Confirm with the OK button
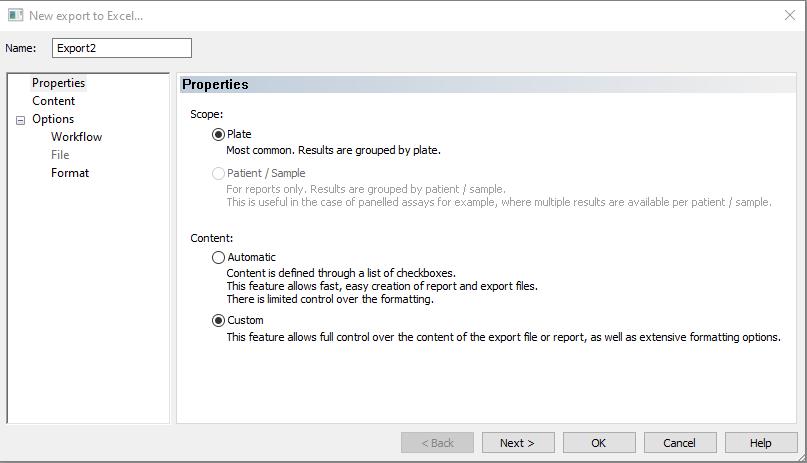The height and width of the screenshot is (463, 807). [599, 443]
